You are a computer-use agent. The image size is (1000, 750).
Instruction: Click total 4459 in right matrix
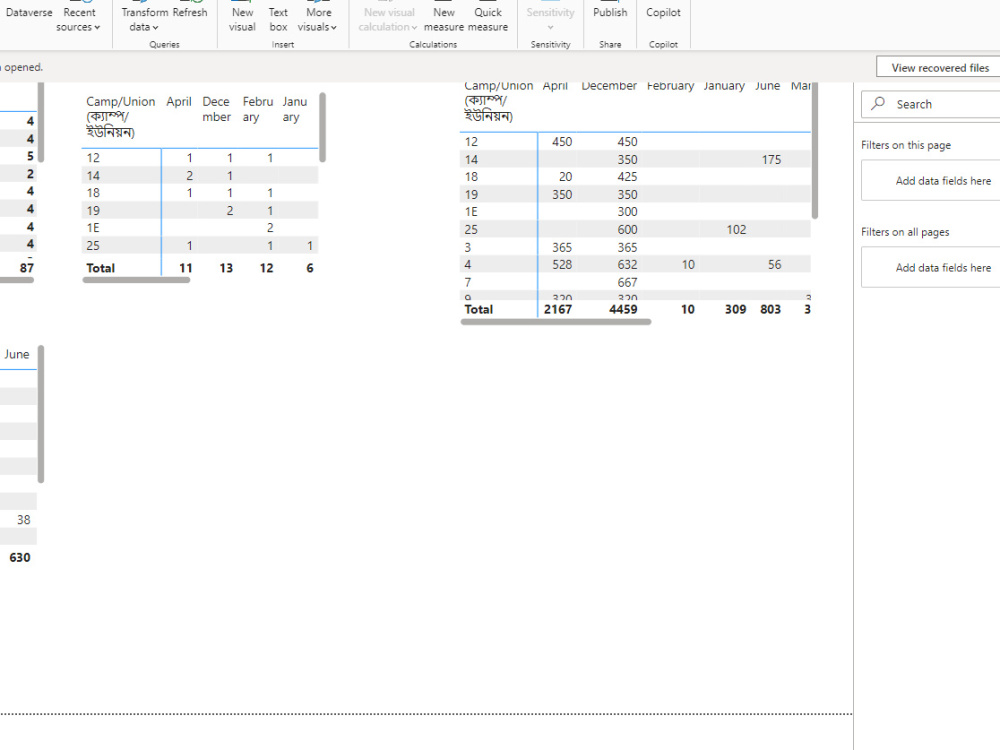623,309
